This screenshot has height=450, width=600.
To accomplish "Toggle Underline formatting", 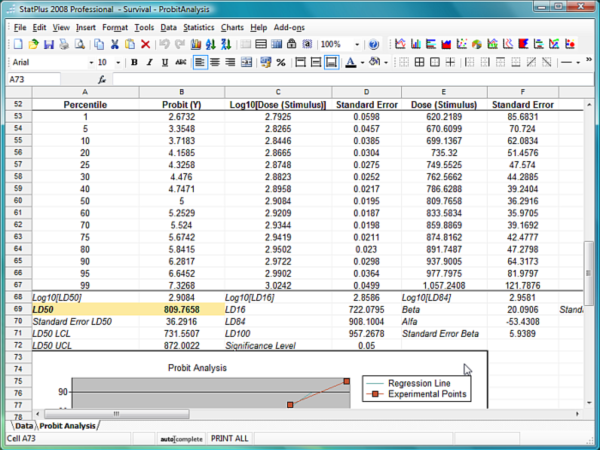I will click(164, 62).
